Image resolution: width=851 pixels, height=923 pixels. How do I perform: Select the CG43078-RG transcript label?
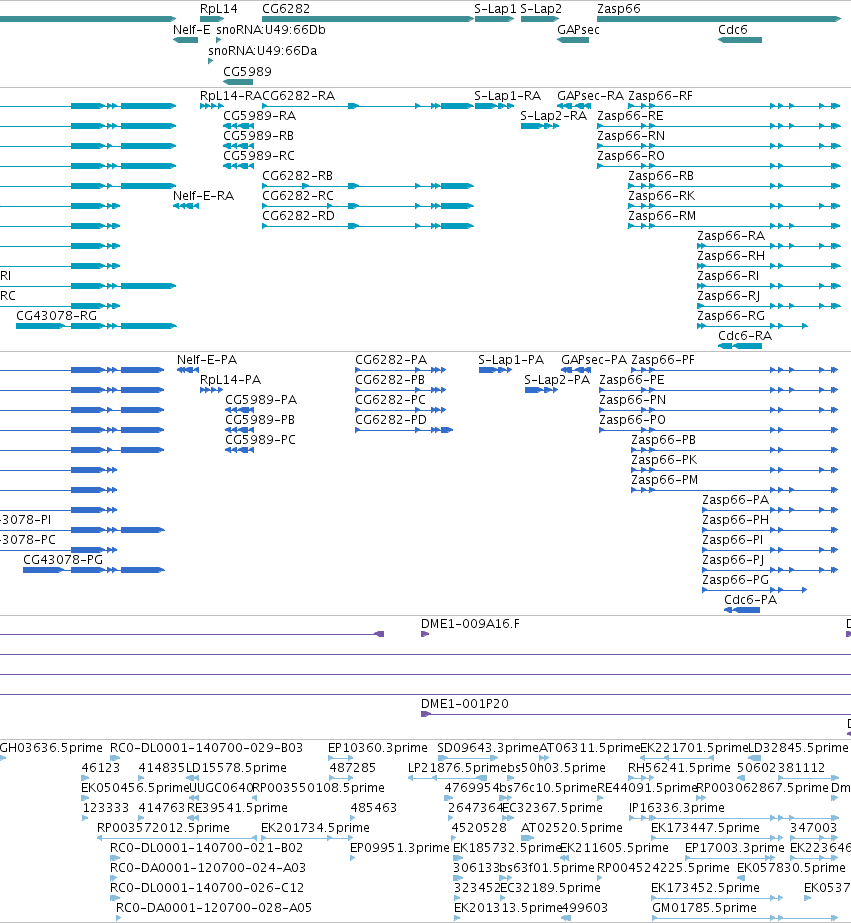click(x=56, y=316)
